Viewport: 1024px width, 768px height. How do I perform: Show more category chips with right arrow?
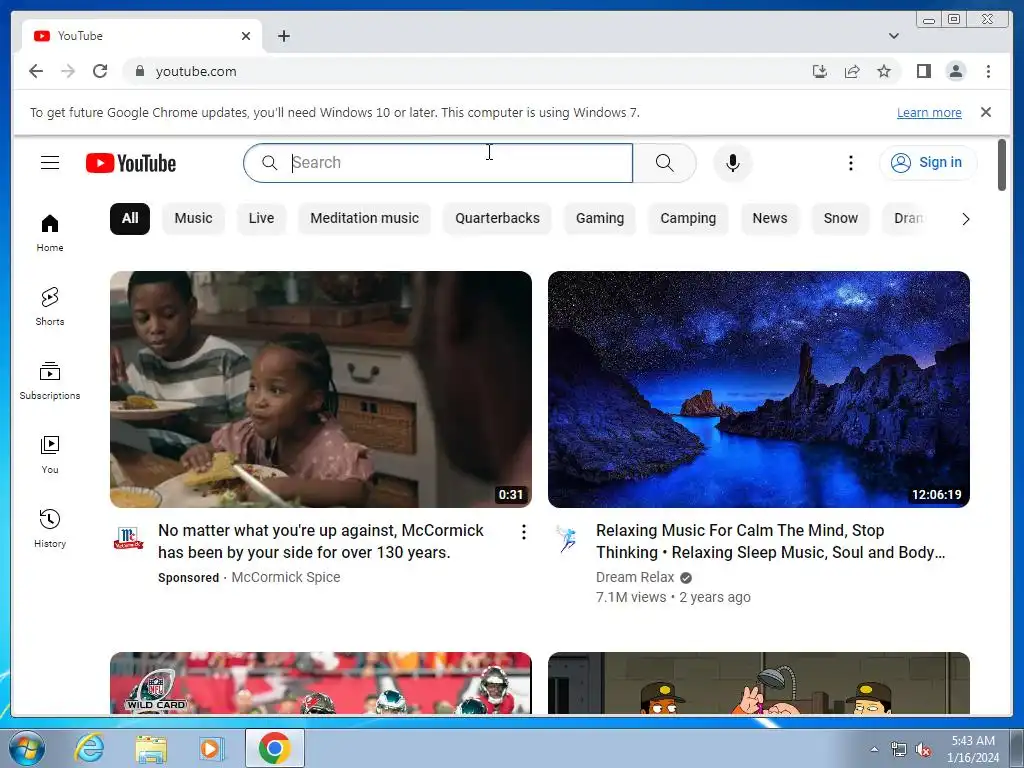coord(965,219)
